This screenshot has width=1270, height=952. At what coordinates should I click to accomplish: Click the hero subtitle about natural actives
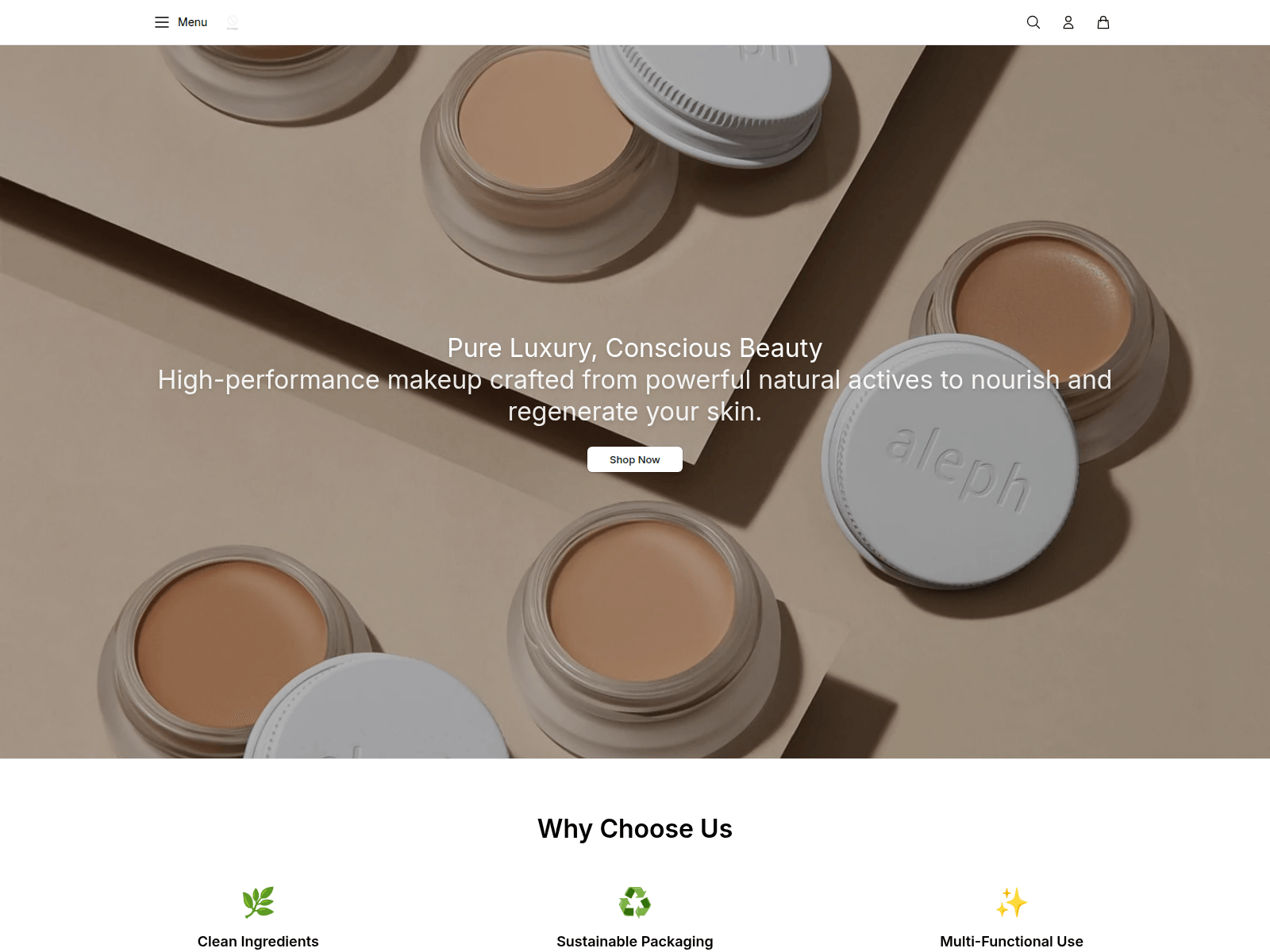pos(635,396)
